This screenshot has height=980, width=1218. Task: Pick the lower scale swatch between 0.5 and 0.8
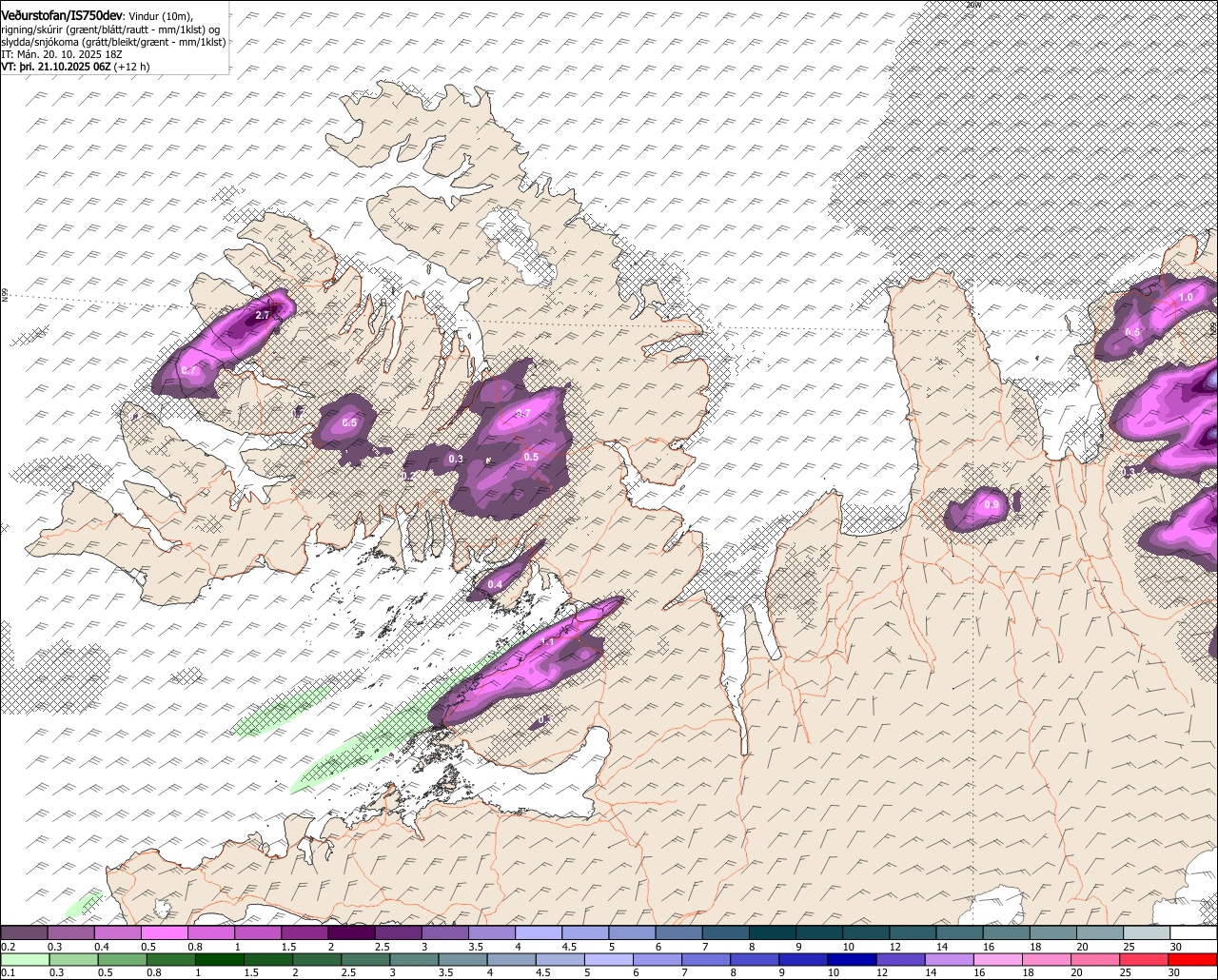click(x=122, y=960)
